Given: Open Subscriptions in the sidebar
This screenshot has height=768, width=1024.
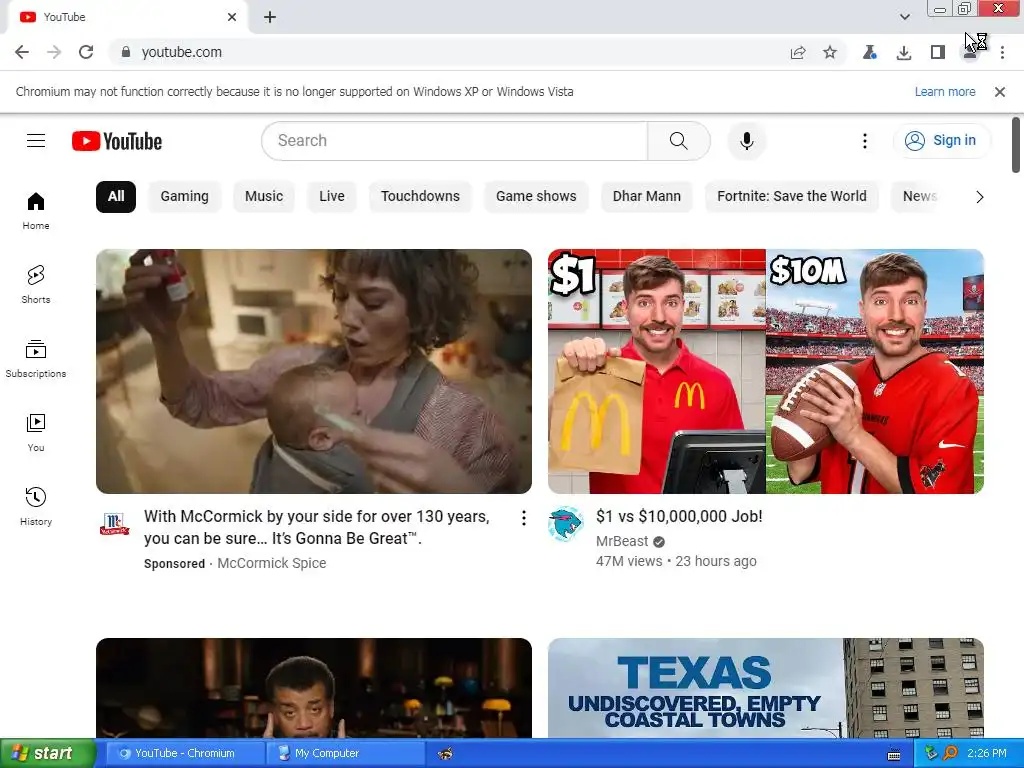Looking at the screenshot, I should pyautogui.click(x=36, y=359).
